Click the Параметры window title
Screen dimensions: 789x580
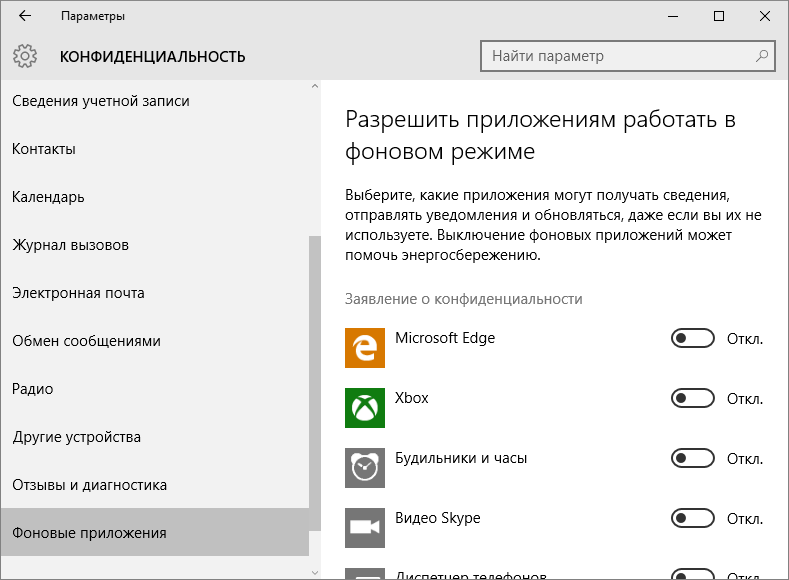(93, 16)
